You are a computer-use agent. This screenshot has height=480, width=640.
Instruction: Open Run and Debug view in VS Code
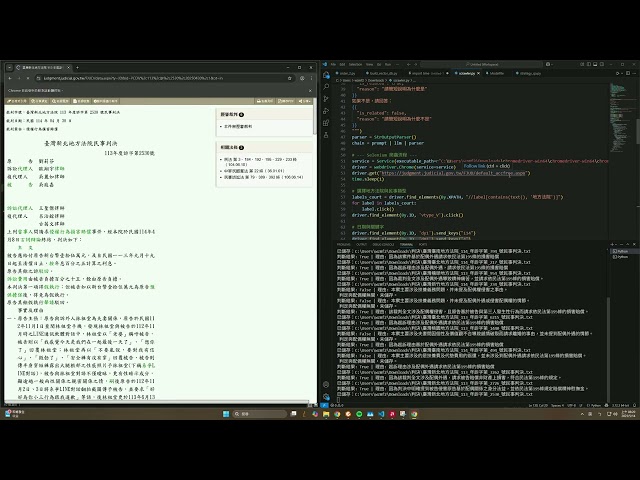(326, 111)
